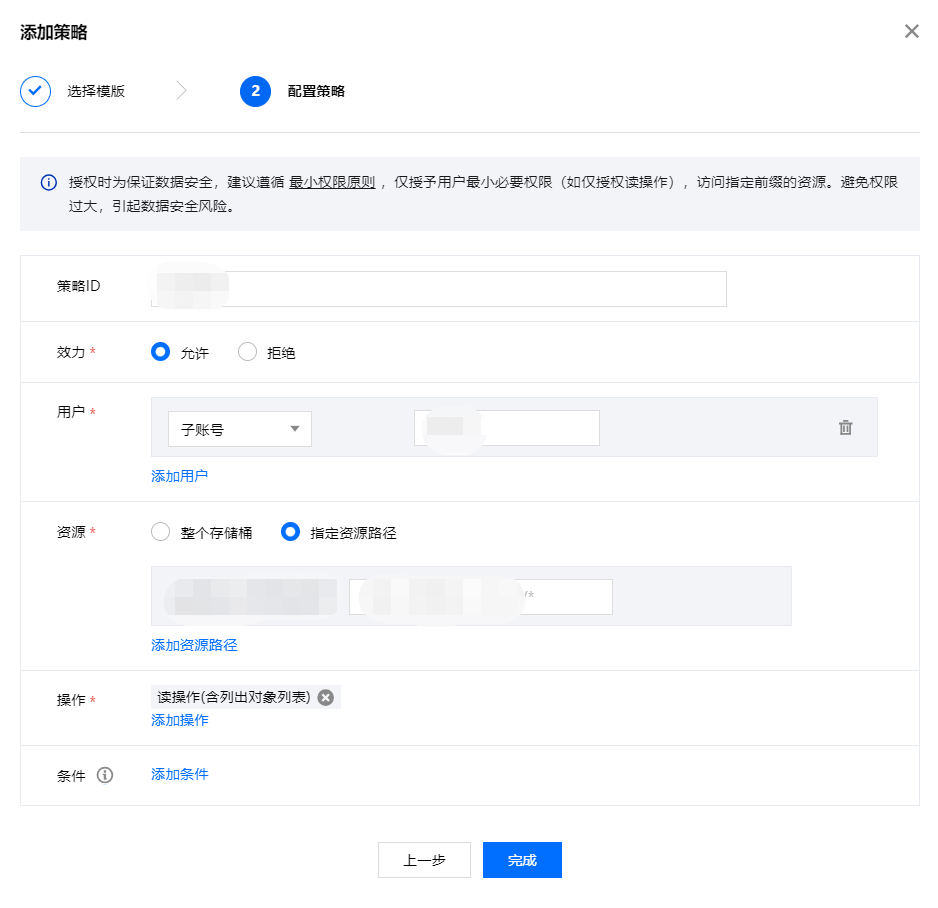Choose 指定资源路径 resource option
938x908 pixels.
291,532
